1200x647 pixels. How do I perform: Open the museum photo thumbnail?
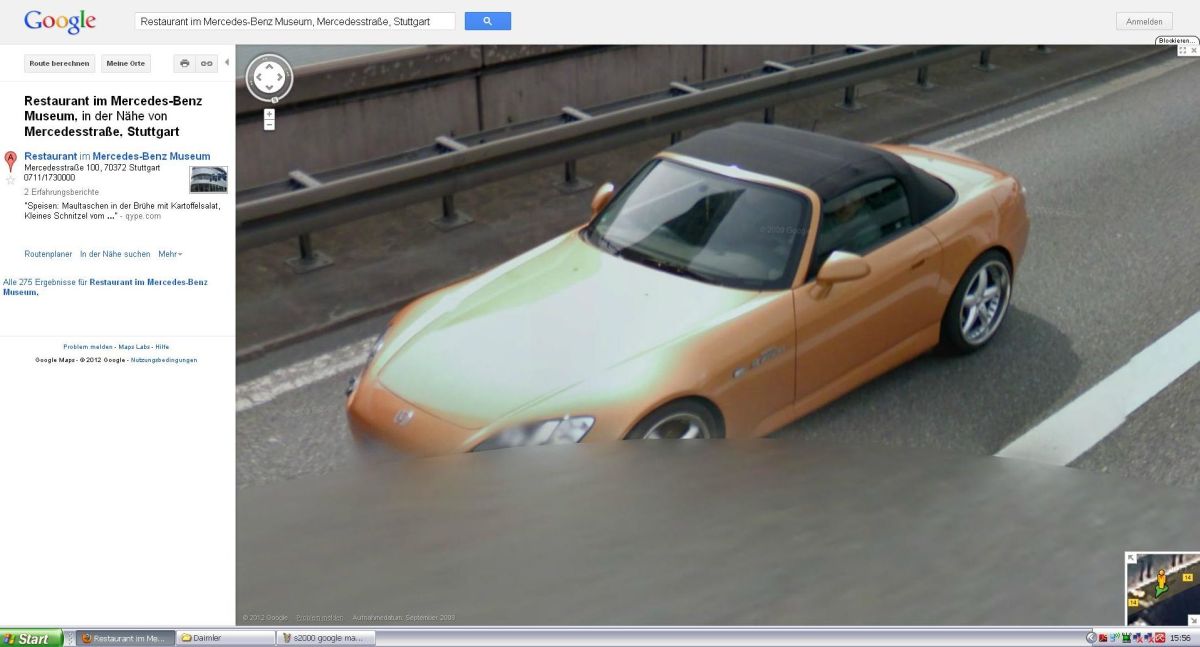click(208, 180)
